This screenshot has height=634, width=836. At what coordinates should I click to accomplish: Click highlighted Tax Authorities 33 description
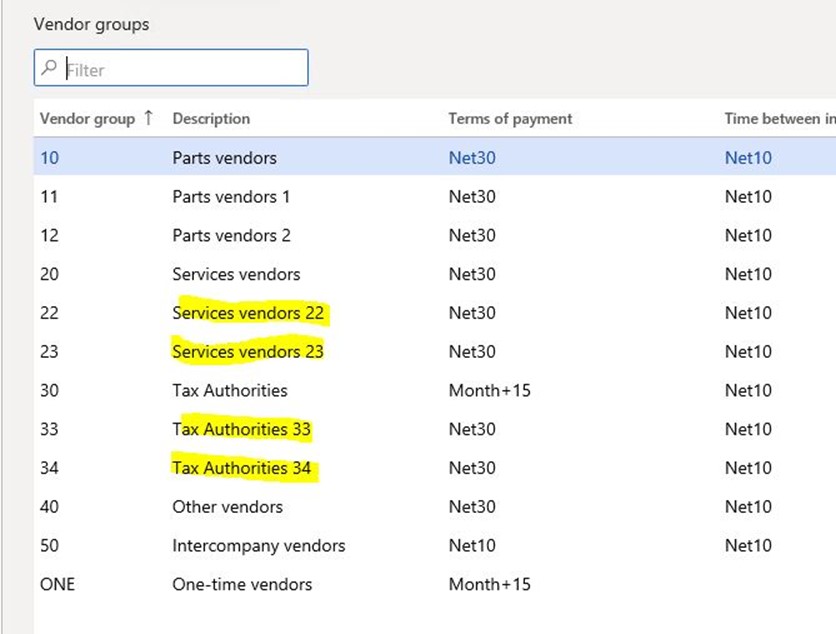click(241, 430)
